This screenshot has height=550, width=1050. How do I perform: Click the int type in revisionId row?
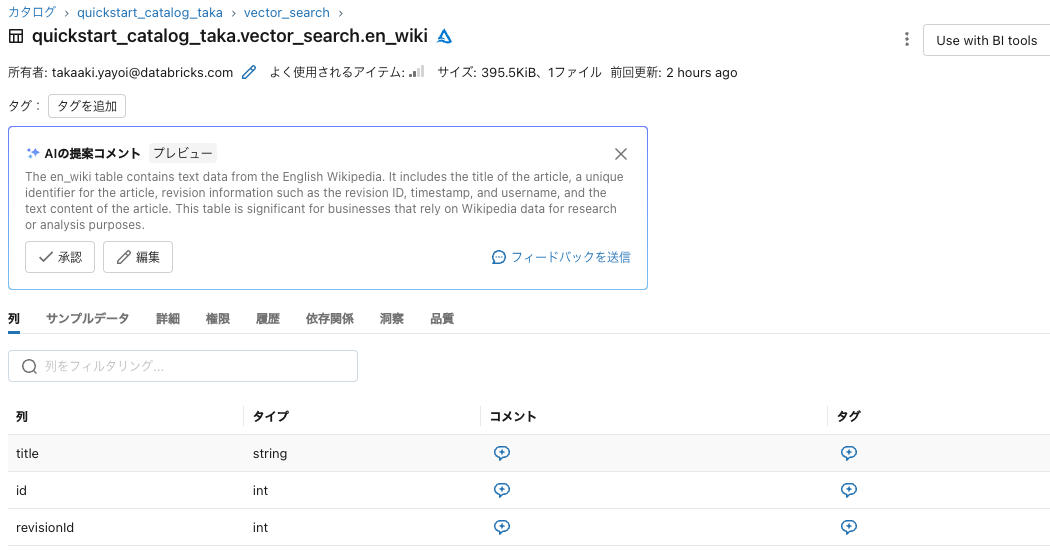260,527
